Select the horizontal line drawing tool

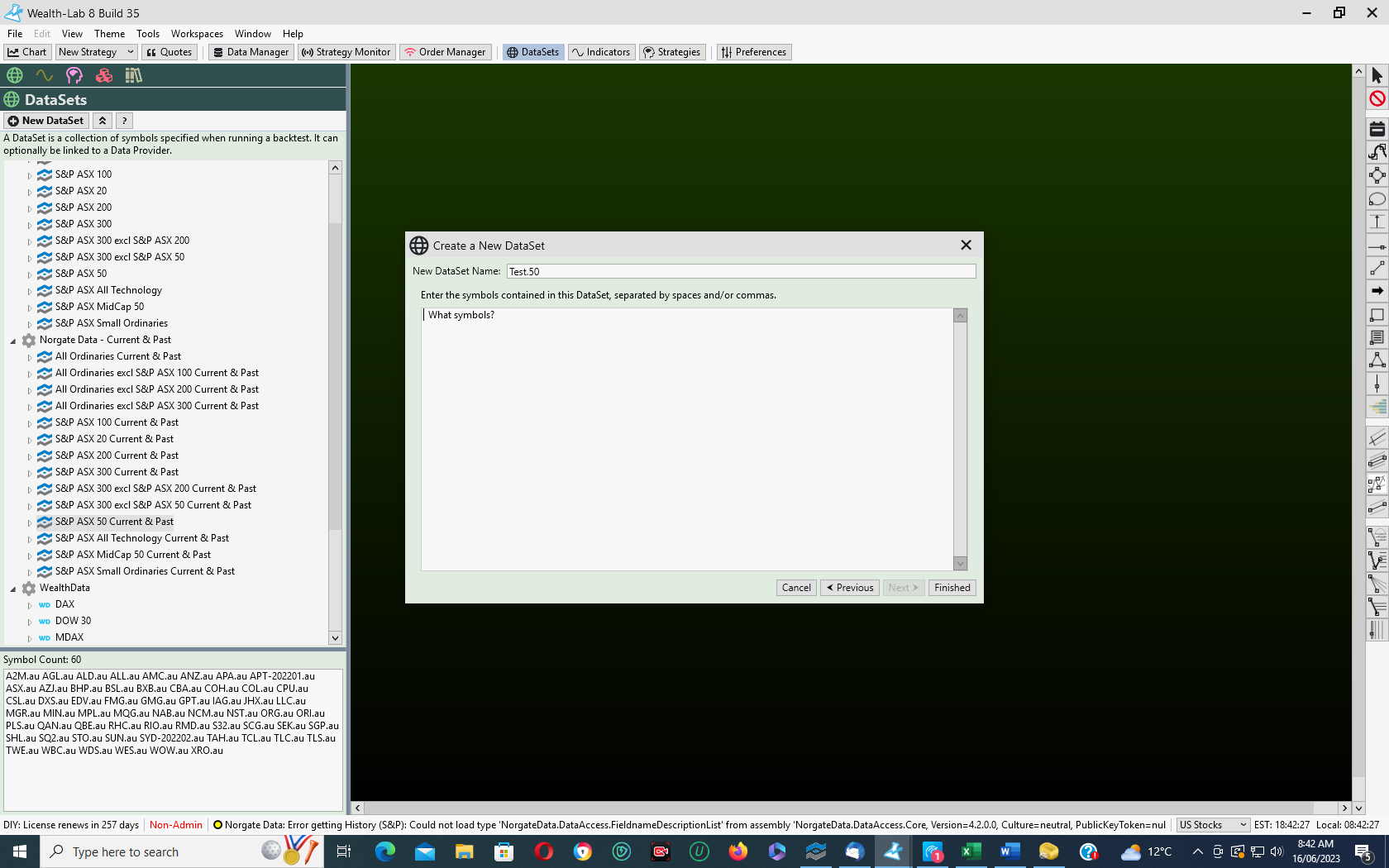pos(1377,246)
